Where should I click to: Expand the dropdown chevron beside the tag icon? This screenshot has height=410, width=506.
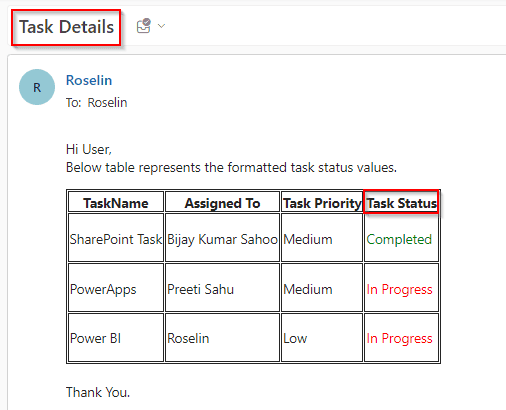161,26
